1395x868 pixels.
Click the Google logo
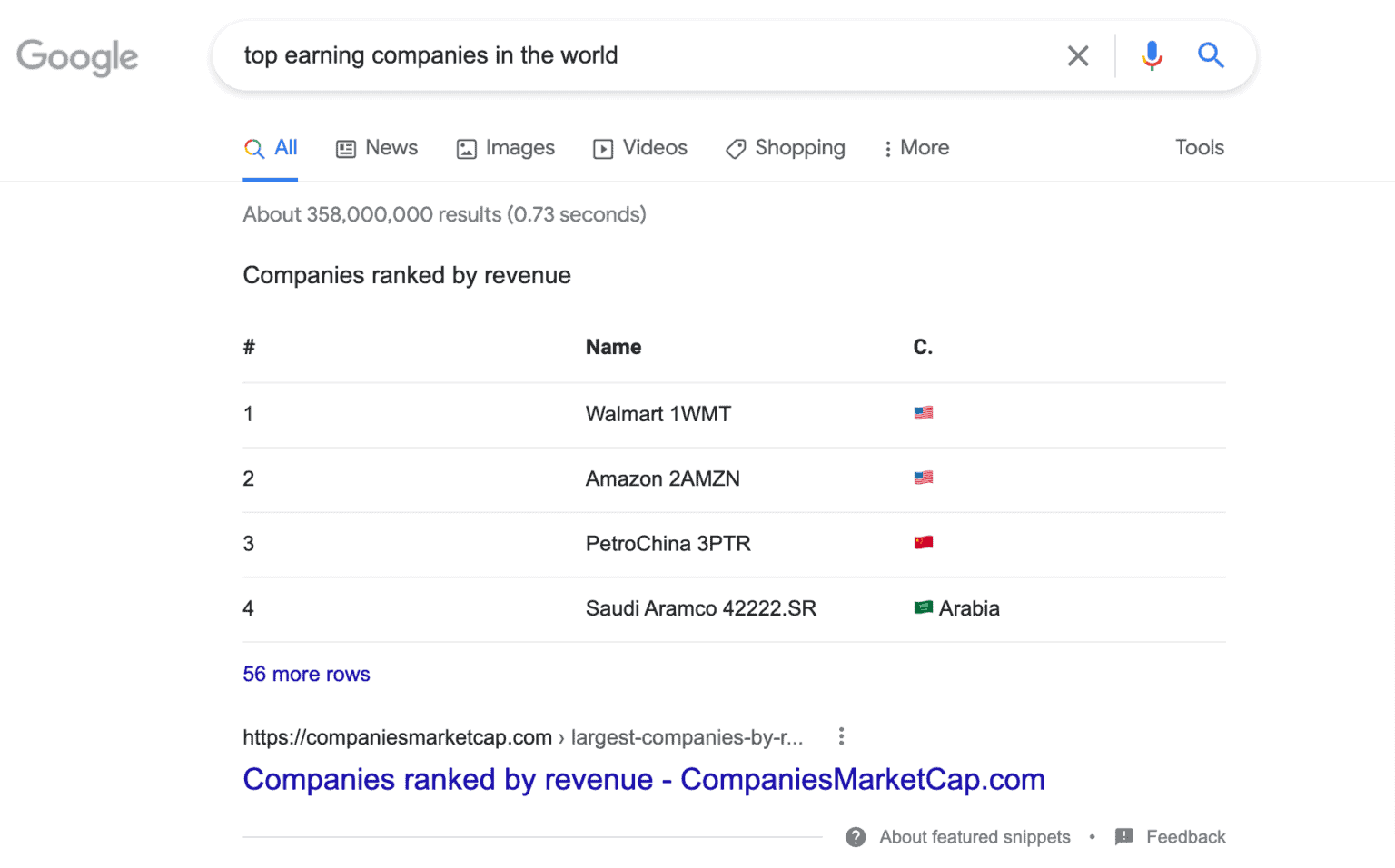click(76, 56)
